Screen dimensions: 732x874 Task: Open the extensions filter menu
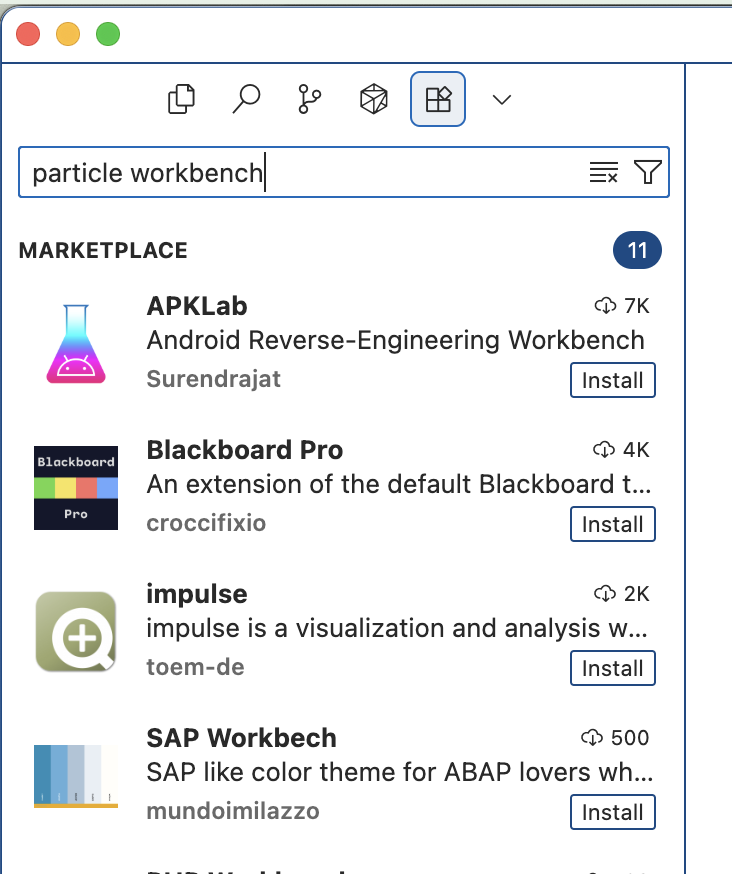[x=648, y=173]
